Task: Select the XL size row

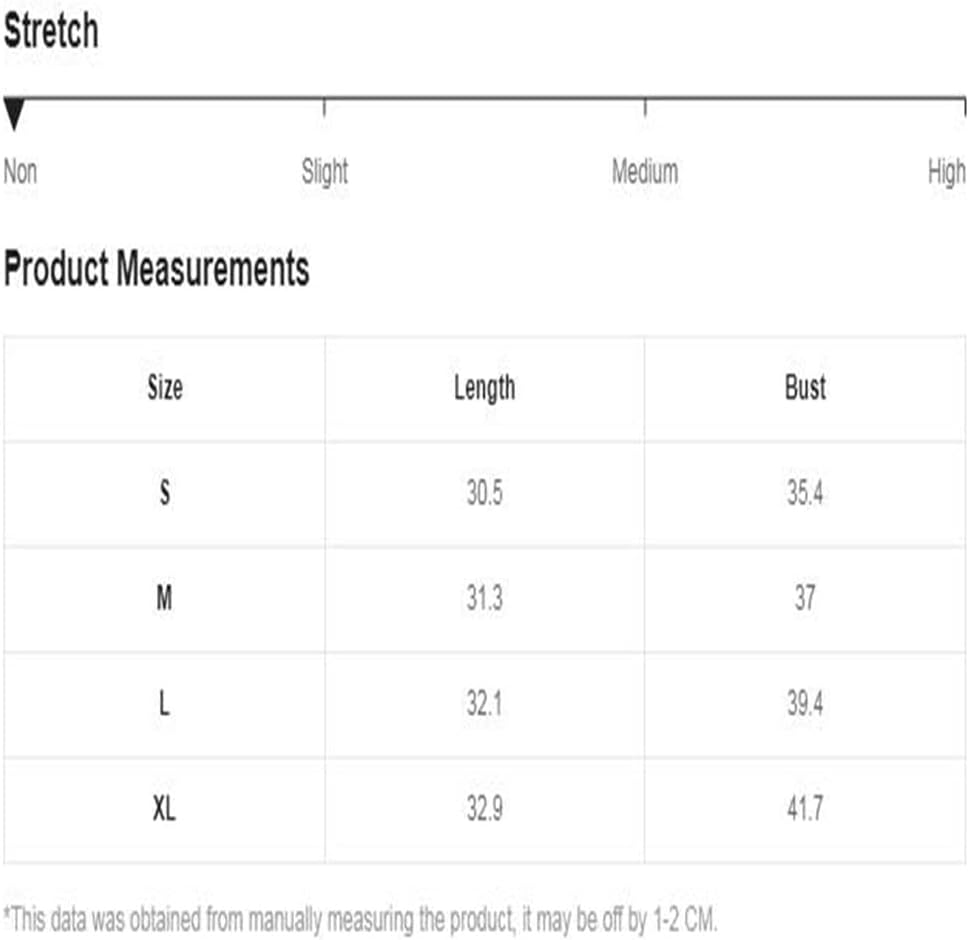Action: pos(484,810)
